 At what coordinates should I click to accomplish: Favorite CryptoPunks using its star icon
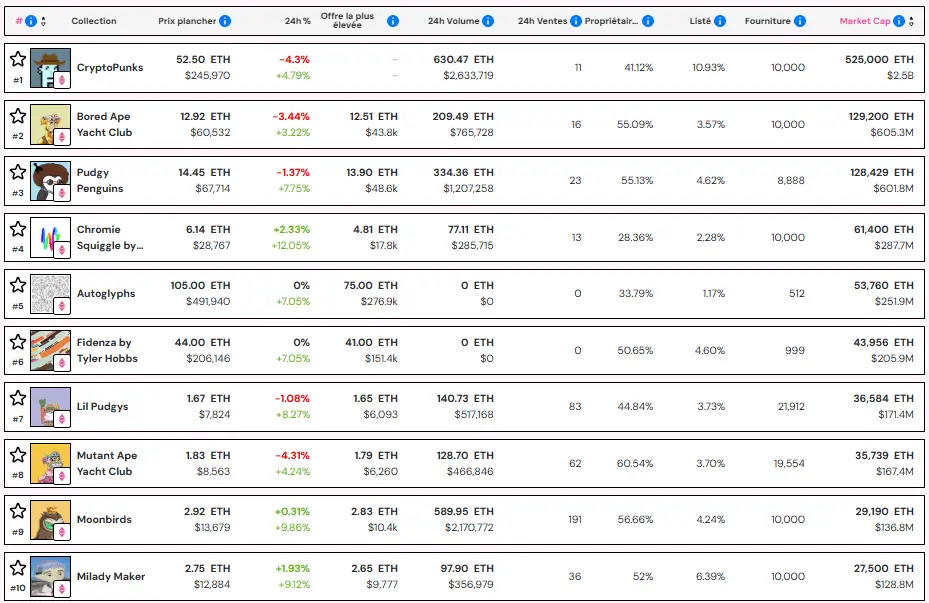click(x=17, y=59)
